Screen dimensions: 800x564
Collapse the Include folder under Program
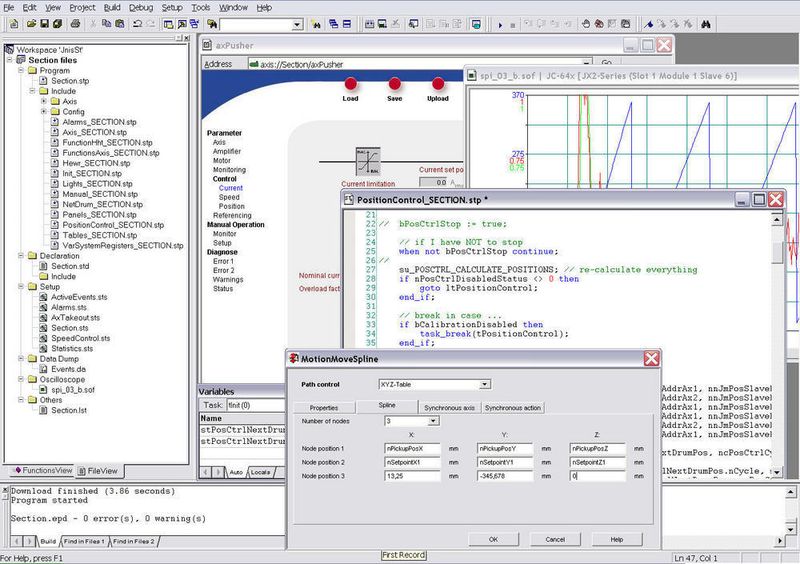[x=32, y=91]
